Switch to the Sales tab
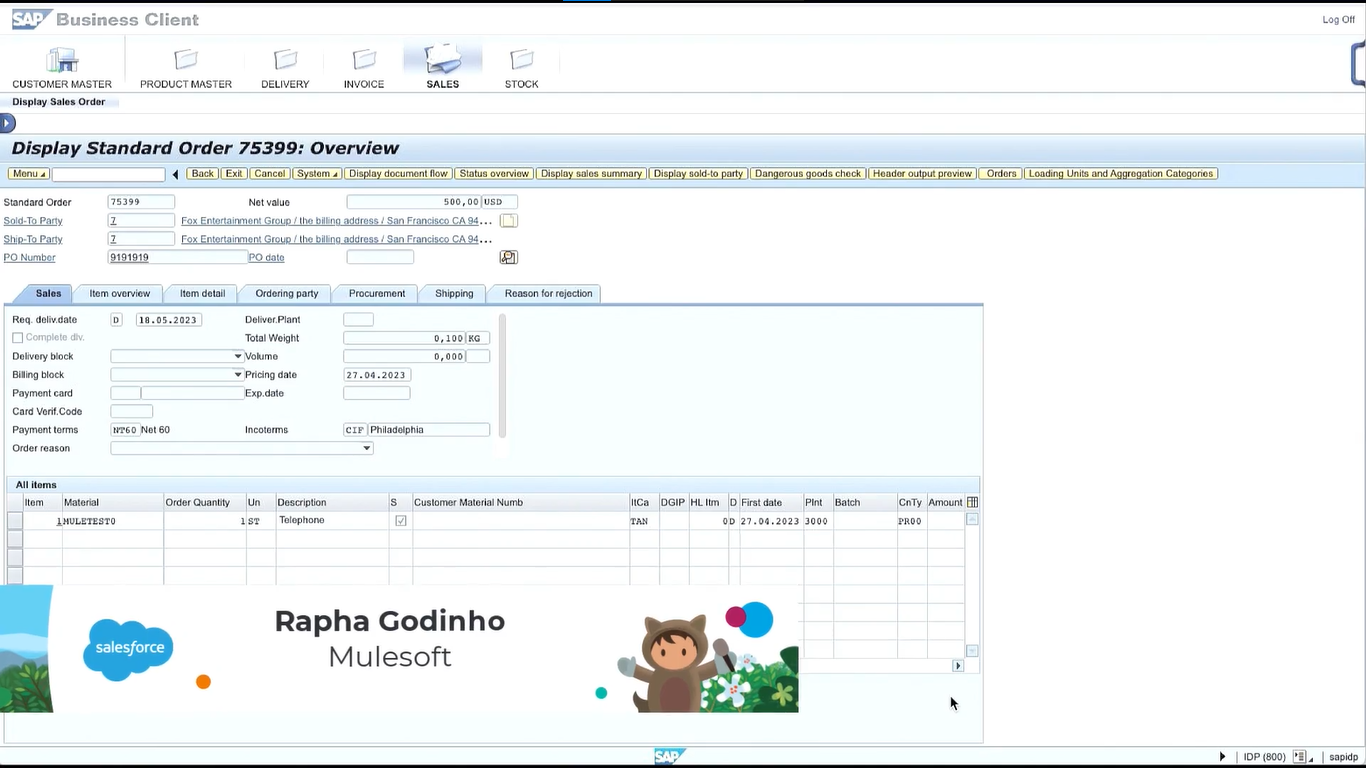 coord(48,294)
